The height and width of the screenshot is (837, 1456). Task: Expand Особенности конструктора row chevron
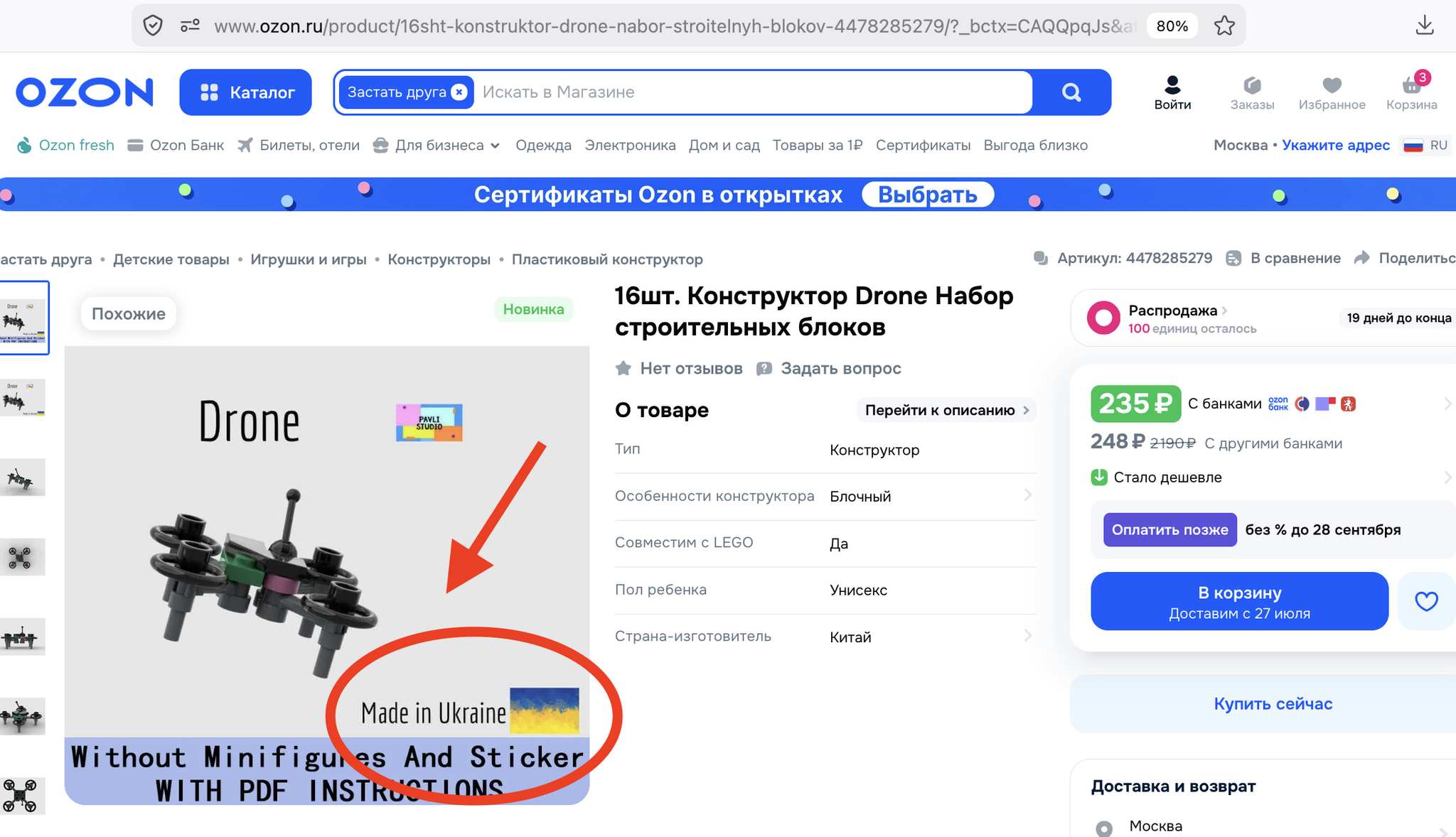click(x=1027, y=495)
